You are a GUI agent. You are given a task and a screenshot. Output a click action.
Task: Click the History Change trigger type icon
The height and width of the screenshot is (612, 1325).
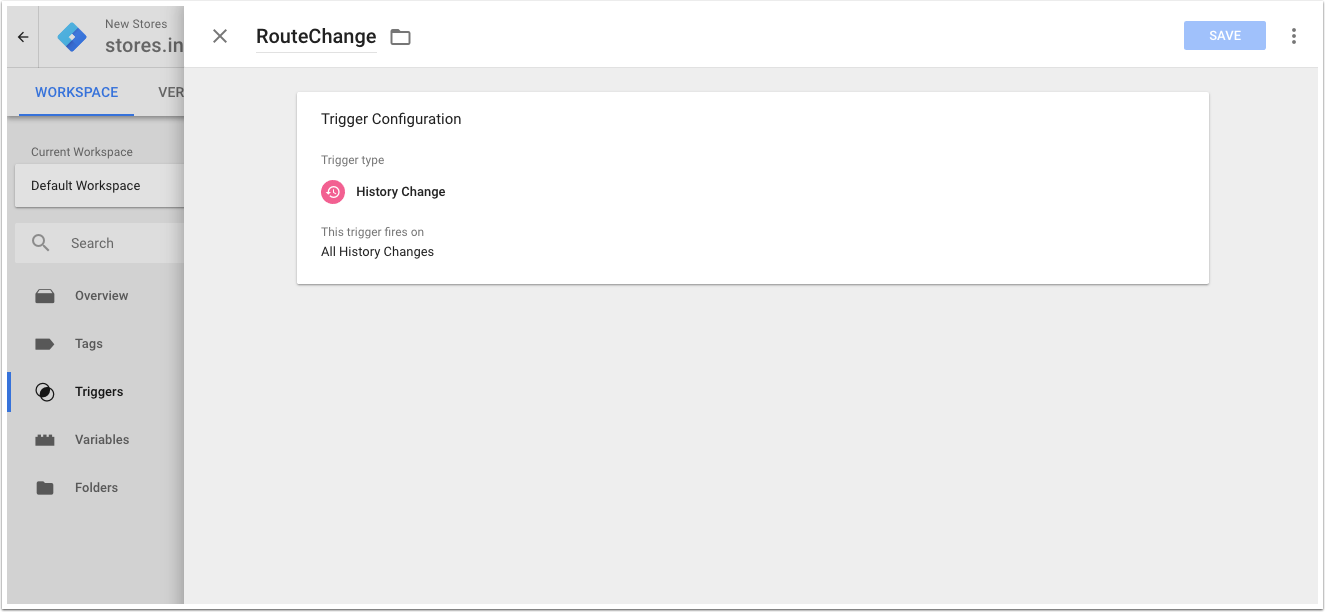pyautogui.click(x=333, y=192)
